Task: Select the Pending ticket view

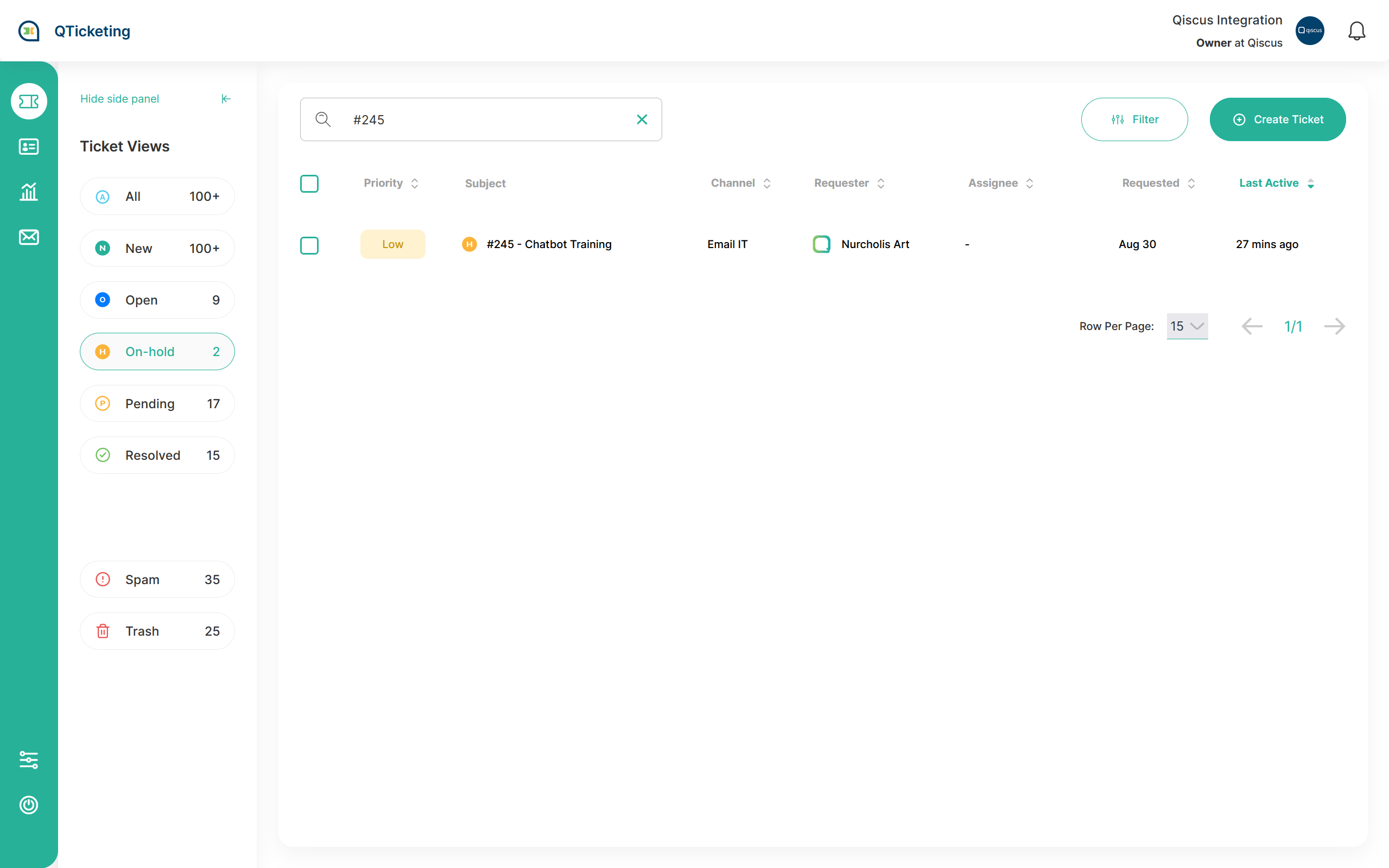Action: click(157, 403)
